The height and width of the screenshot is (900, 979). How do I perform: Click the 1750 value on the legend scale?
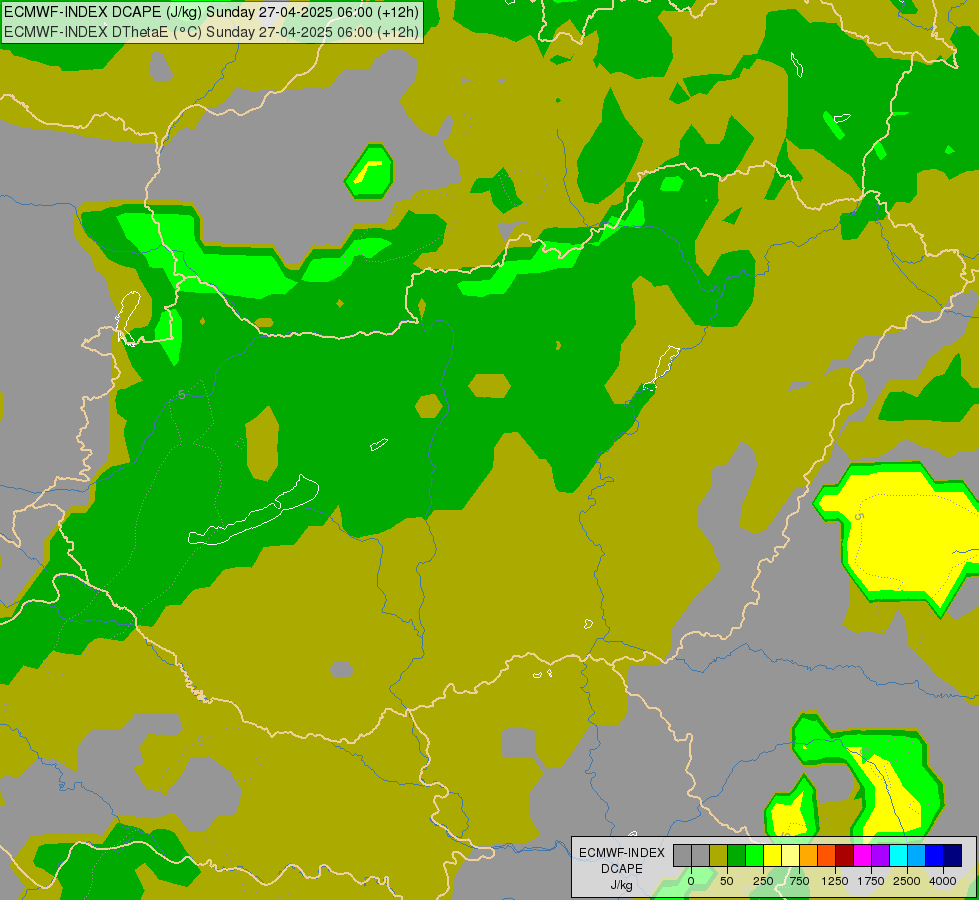[871, 881]
